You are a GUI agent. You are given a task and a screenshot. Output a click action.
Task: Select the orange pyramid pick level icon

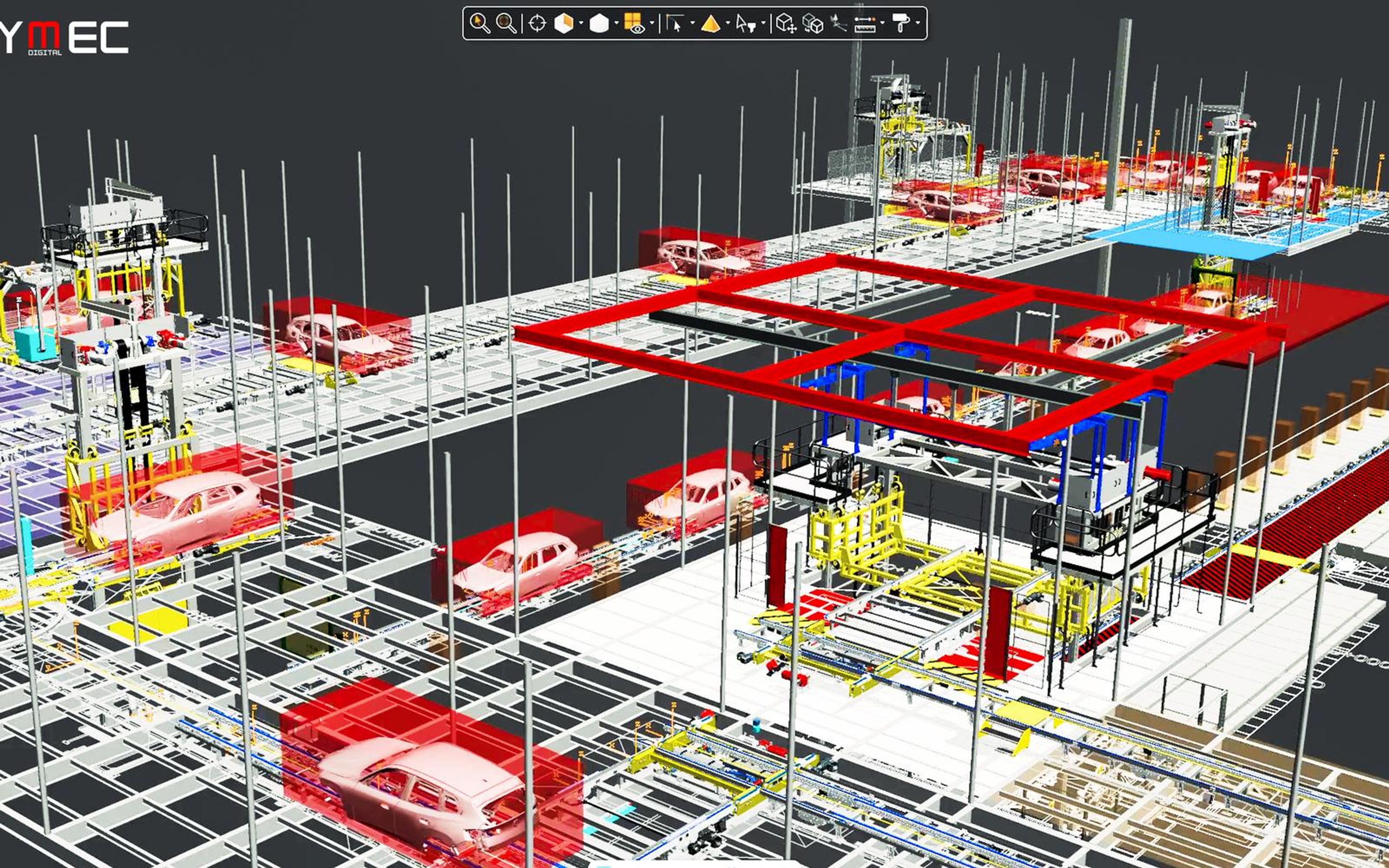click(710, 23)
